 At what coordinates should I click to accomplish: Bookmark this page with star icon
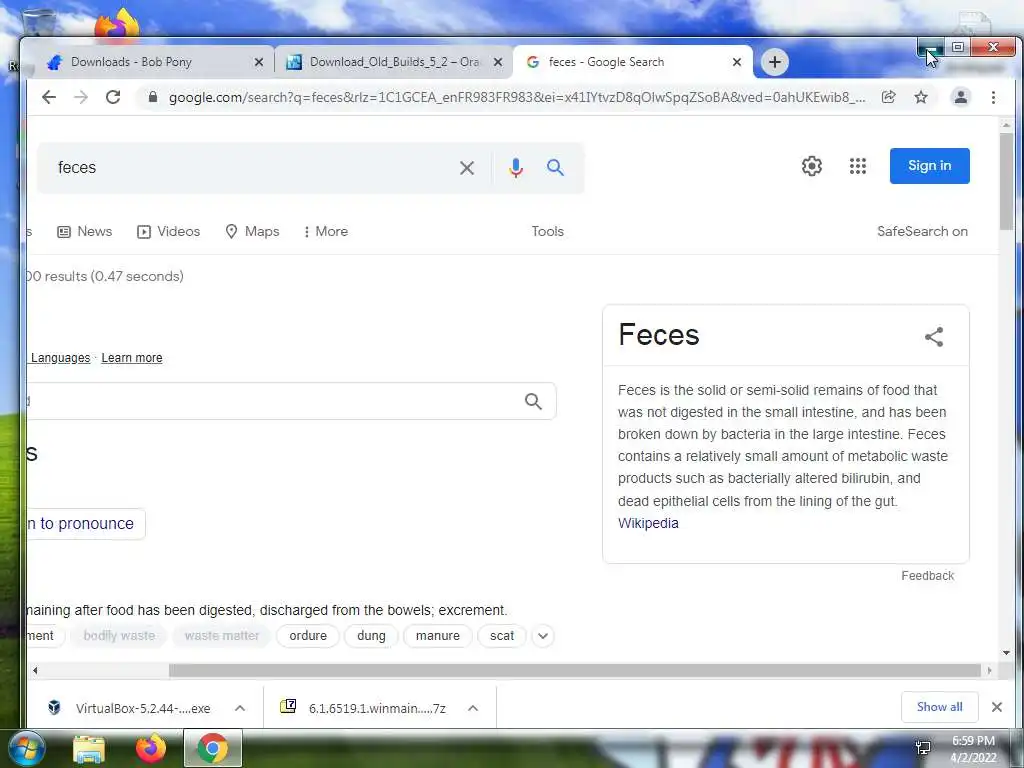click(921, 97)
